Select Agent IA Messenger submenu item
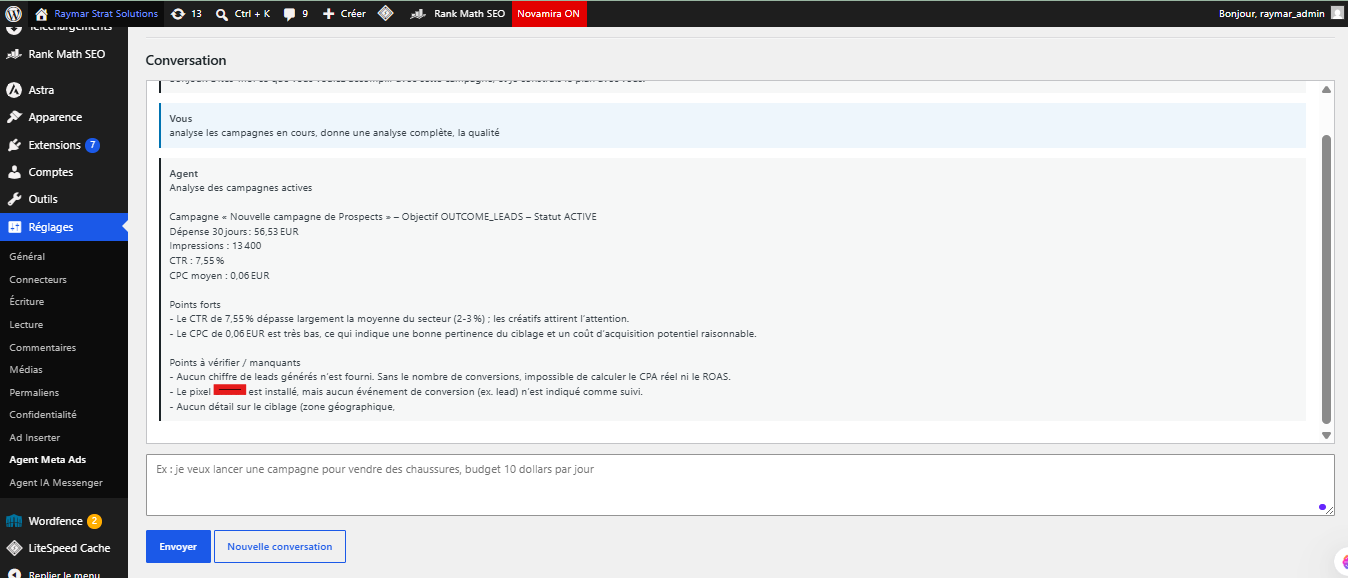 (x=56, y=482)
